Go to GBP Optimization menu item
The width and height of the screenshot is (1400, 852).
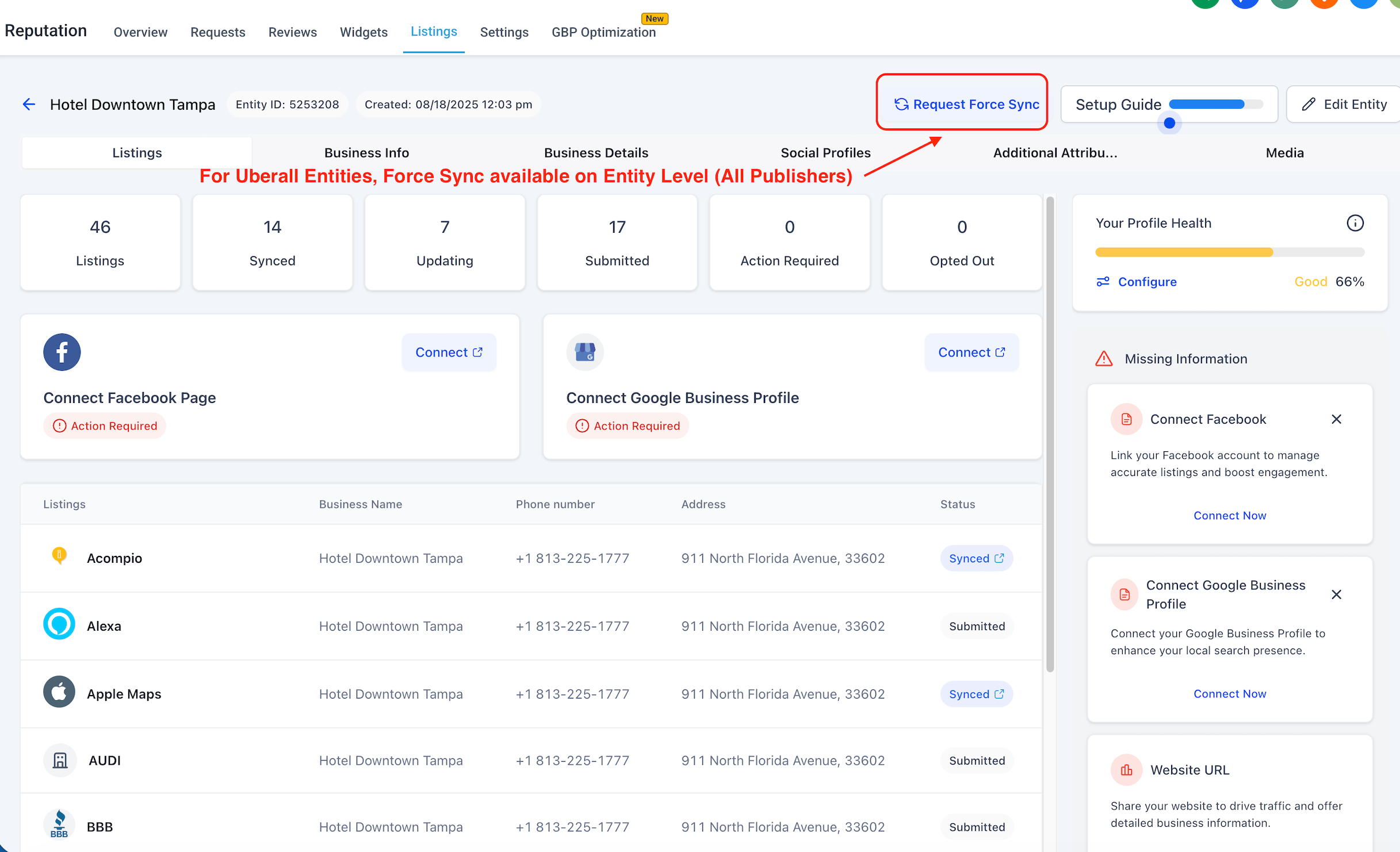(603, 32)
